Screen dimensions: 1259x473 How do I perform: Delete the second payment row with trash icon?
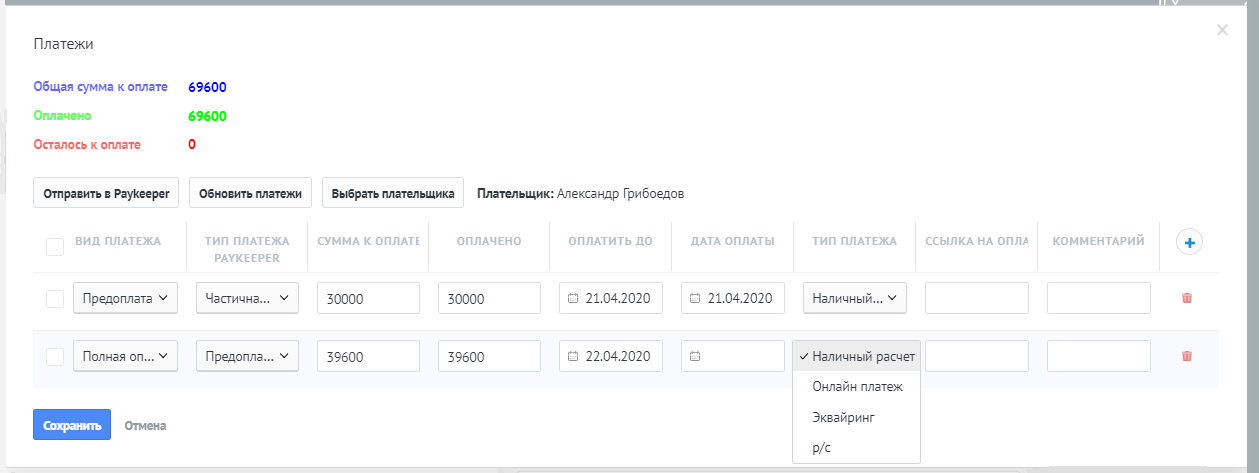pyautogui.click(x=1187, y=356)
